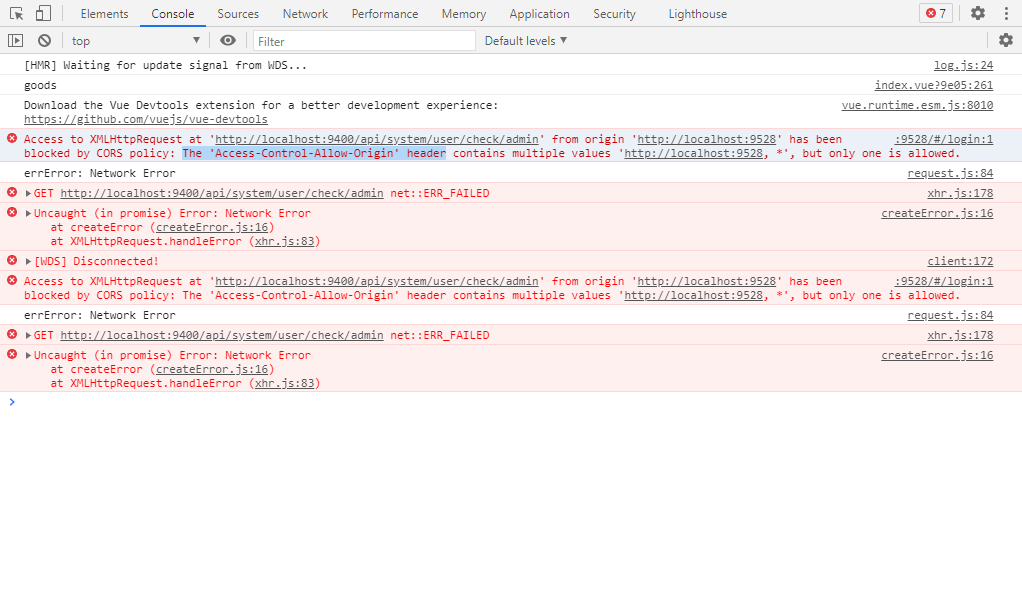
Task: Open the top JavaScript context dropdown
Action: pos(136,40)
